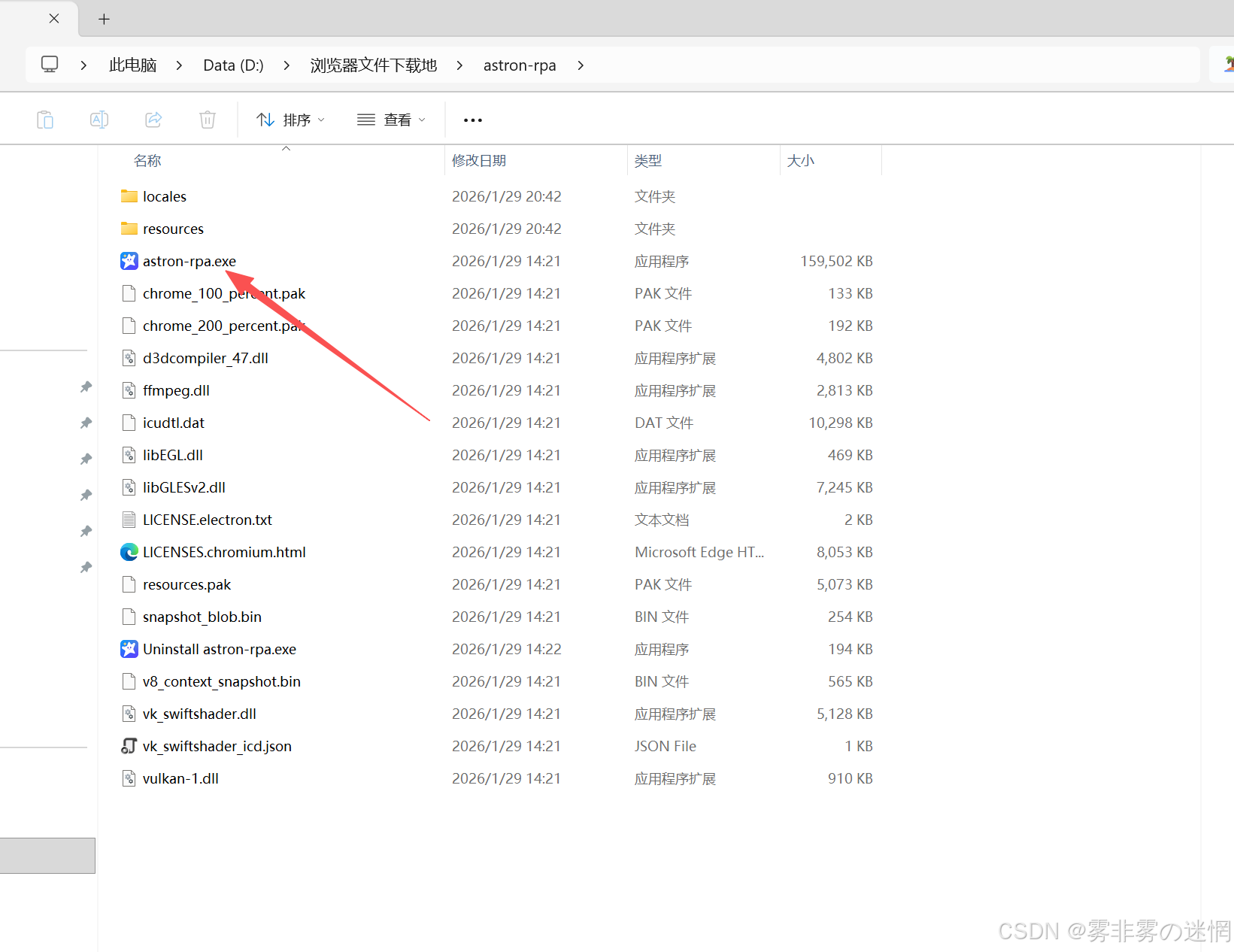Viewport: 1234px width, 952px height.
Task: Click the 2026/1/29 14:22 date cell
Action: pyautogui.click(x=507, y=649)
